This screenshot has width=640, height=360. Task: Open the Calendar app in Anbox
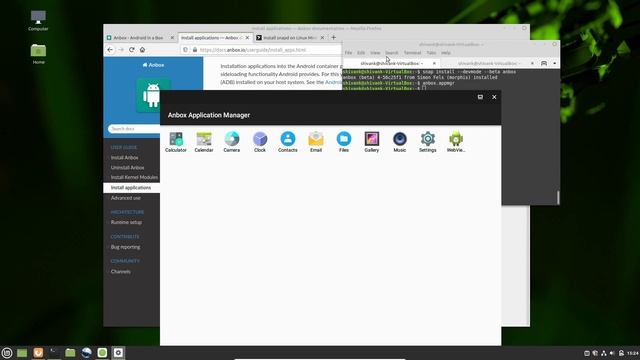click(204, 142)
